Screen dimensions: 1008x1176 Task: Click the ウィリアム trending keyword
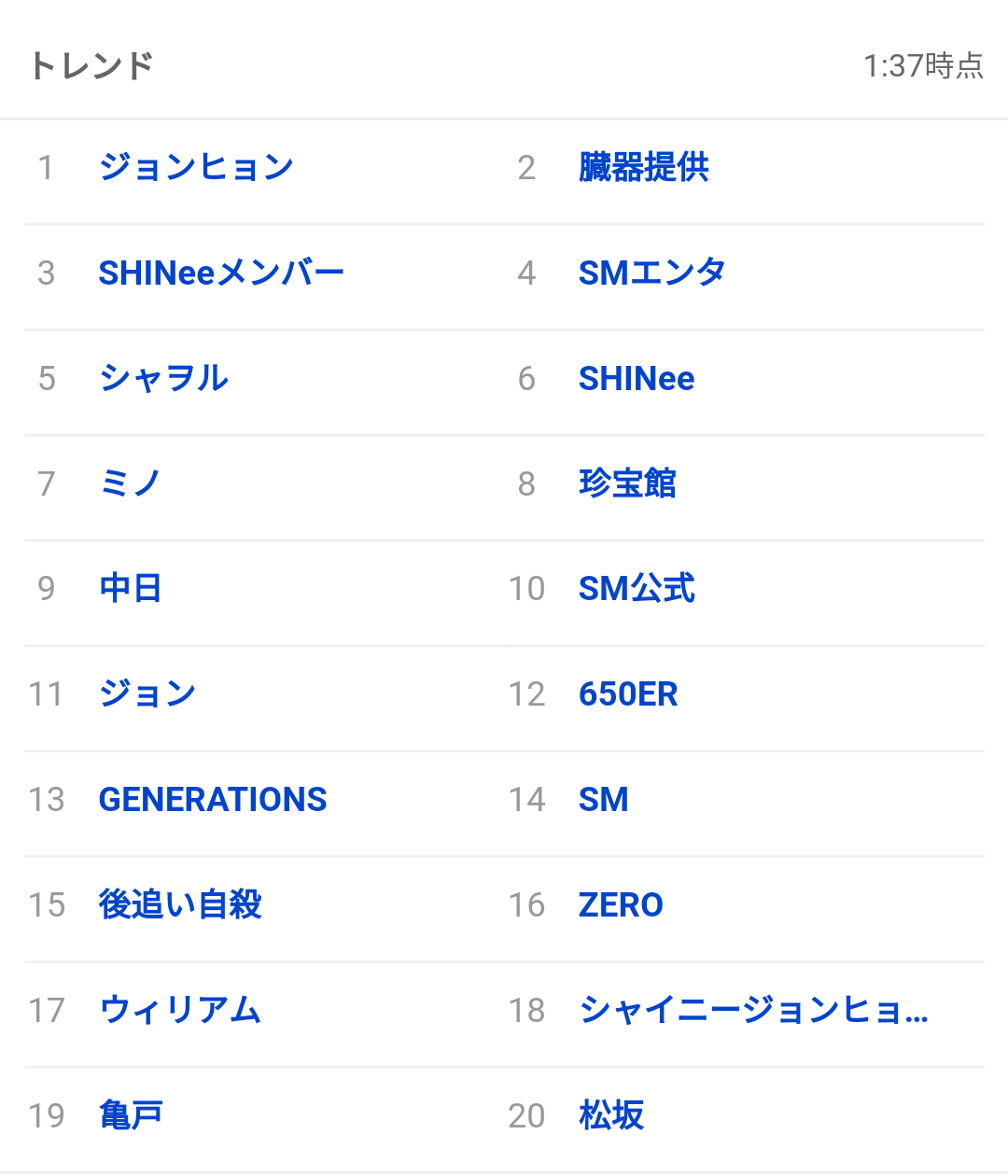(180, 1011)
